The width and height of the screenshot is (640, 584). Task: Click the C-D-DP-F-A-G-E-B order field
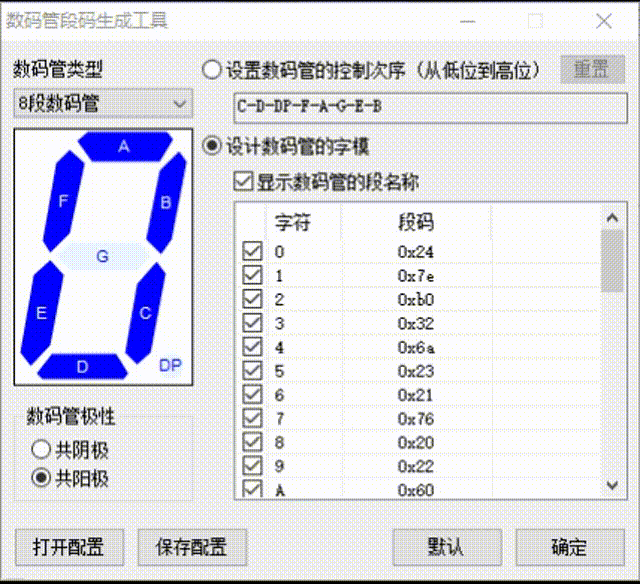(430, 107)
